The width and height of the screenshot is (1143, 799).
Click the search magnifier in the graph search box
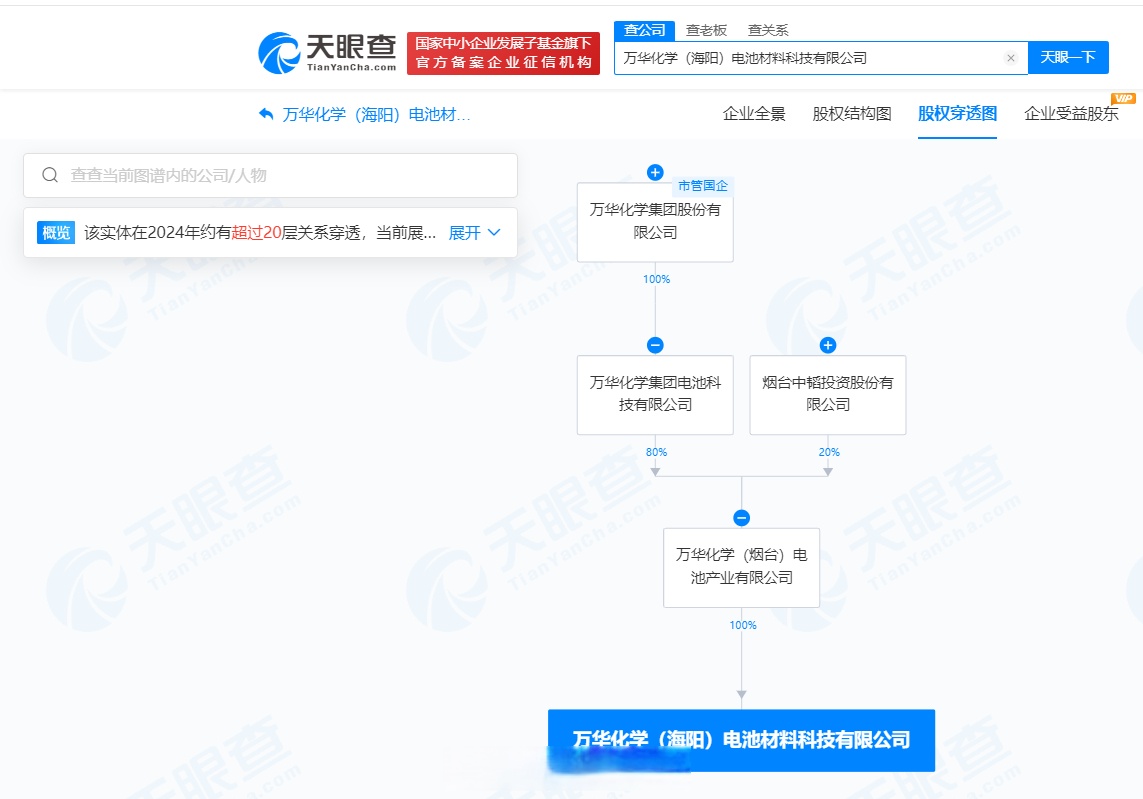coord(48,174)
